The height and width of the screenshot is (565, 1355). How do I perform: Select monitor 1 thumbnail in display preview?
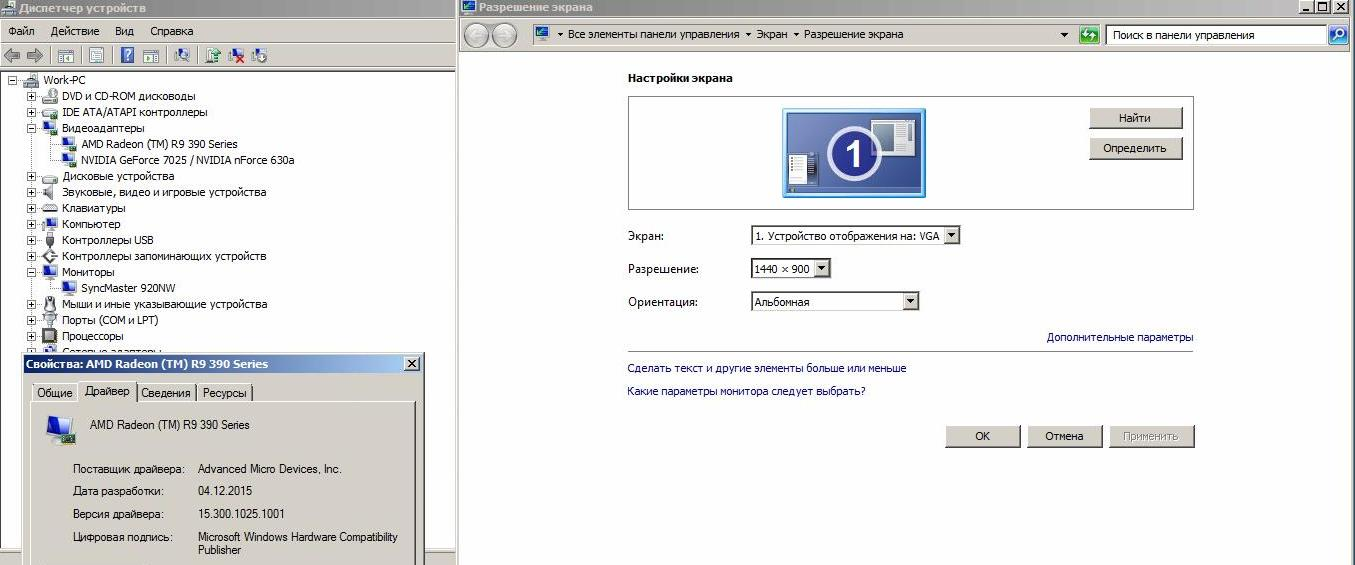pyautogui.click(x=854, y=152)
